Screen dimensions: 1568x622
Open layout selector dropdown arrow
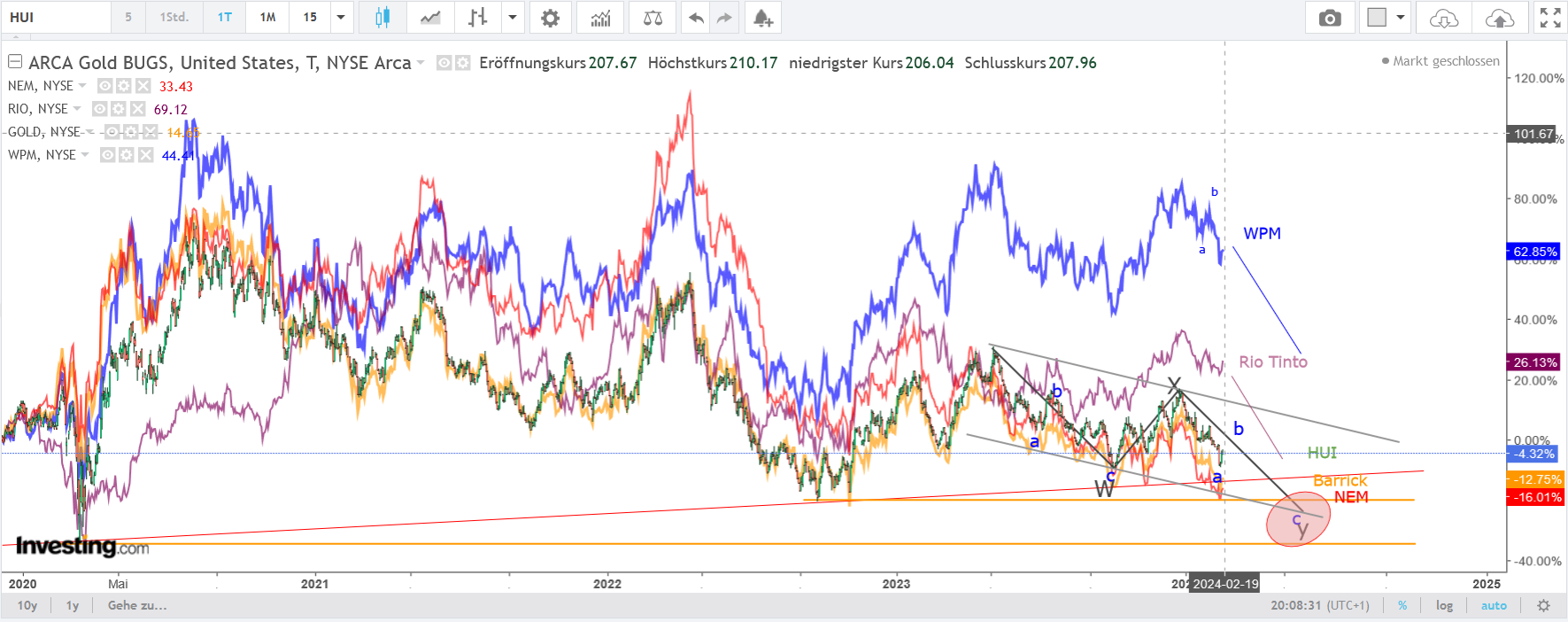click(x=1401, y=18)
